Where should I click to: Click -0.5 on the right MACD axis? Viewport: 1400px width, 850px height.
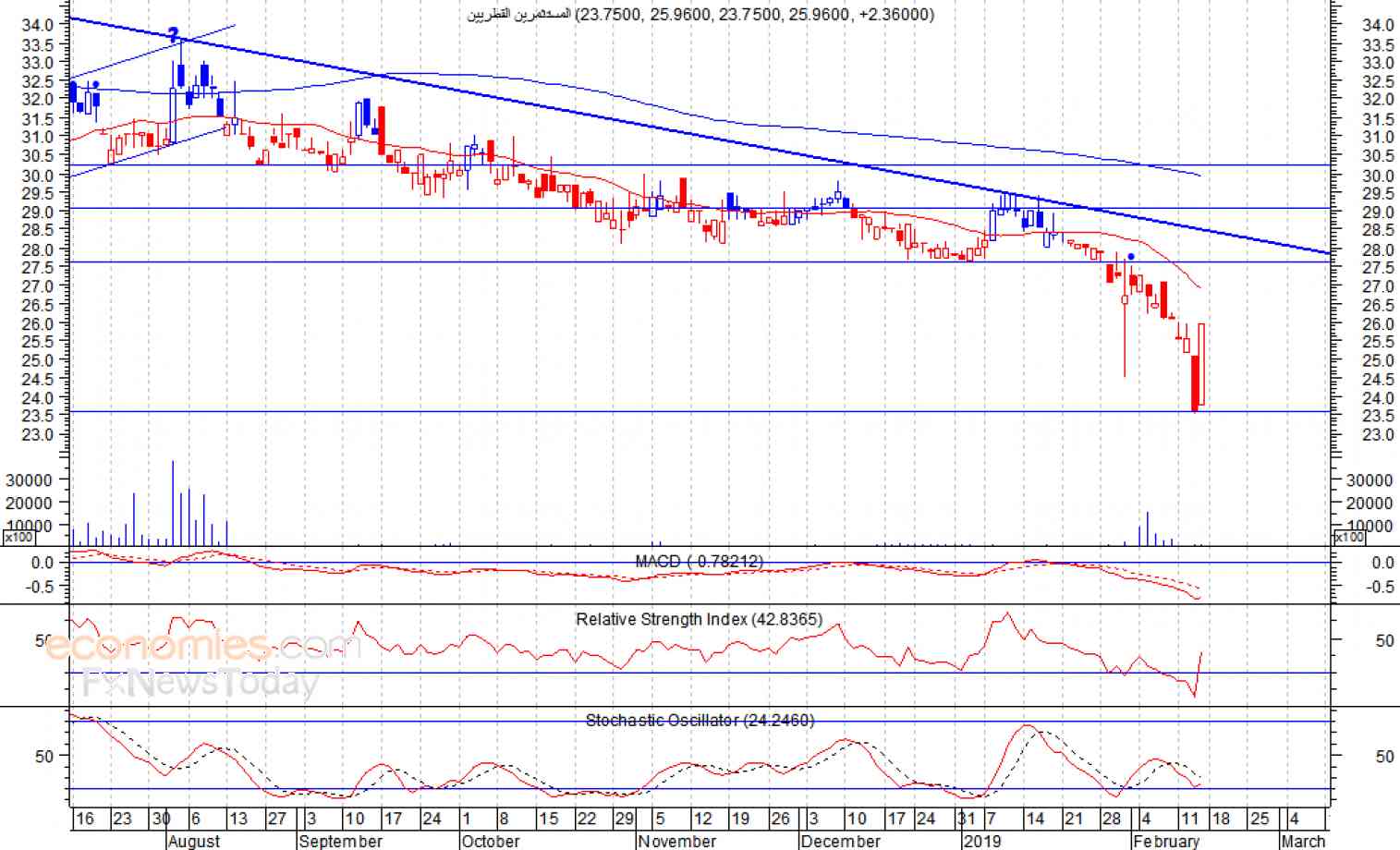1382,587
